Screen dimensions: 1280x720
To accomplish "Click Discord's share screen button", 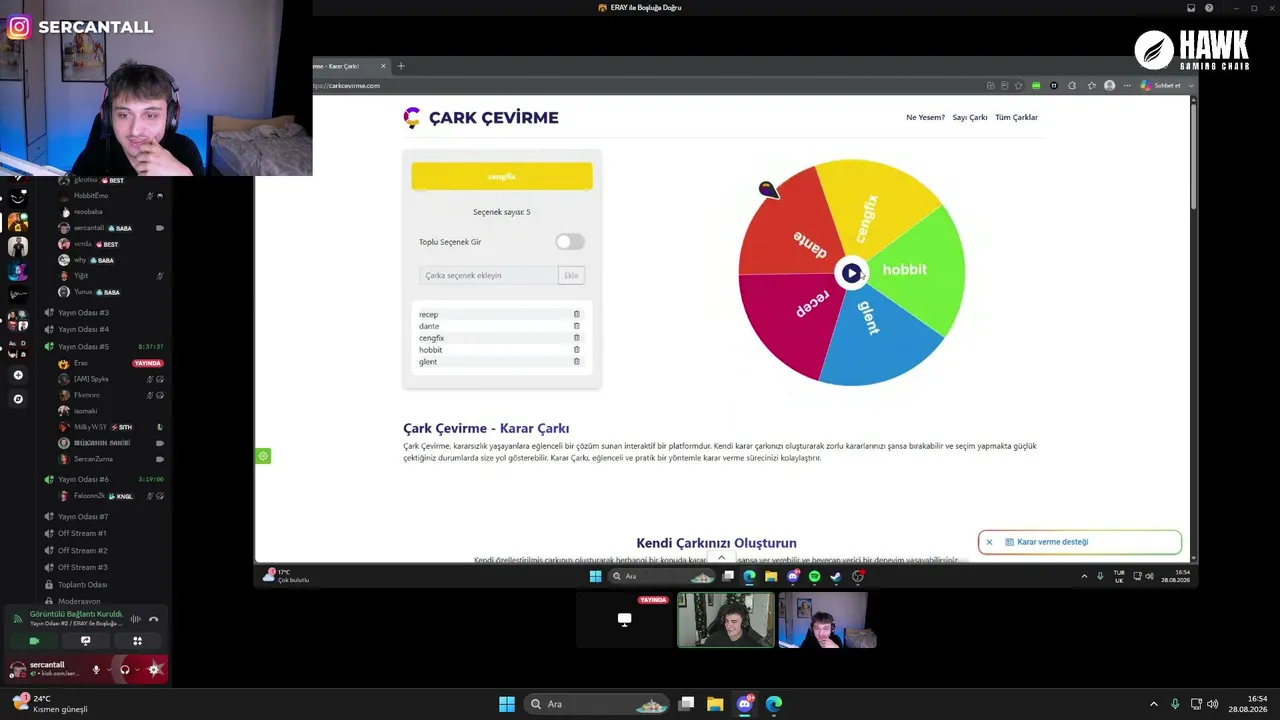I will tap(85, 641).
